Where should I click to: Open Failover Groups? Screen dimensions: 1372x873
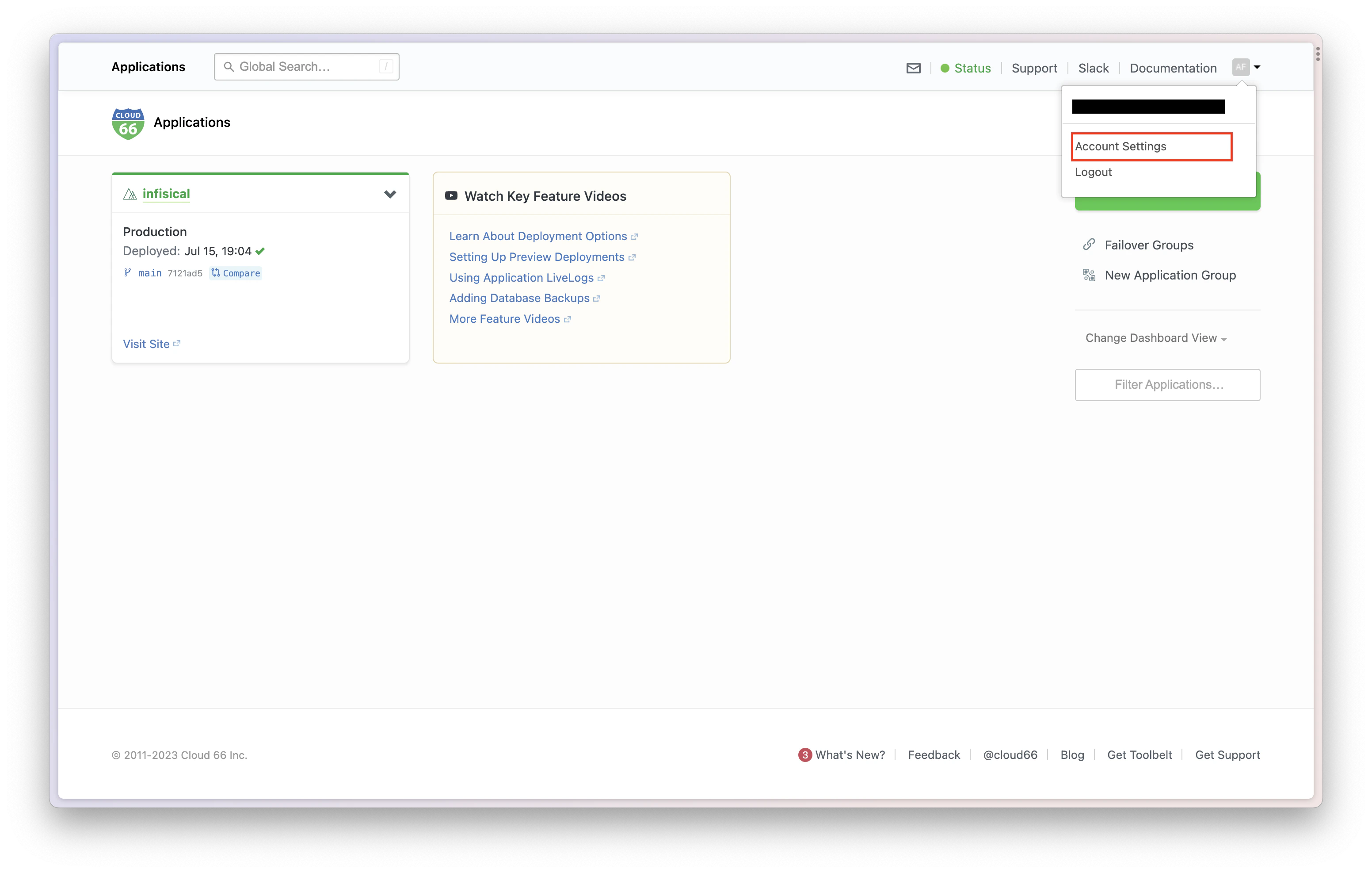click(x=1149, y=245)
